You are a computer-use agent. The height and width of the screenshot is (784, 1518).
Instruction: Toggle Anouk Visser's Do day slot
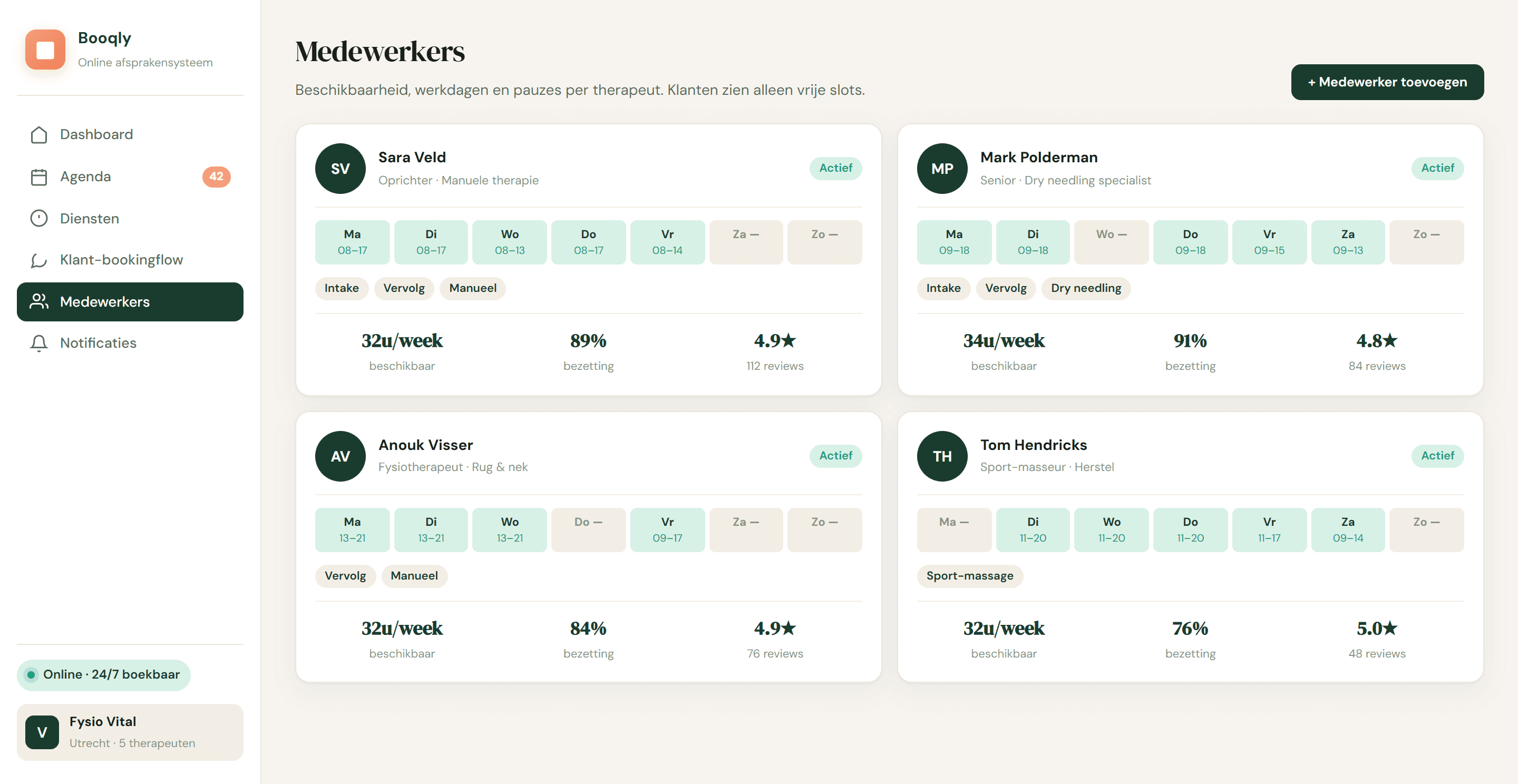coord(588,530)
